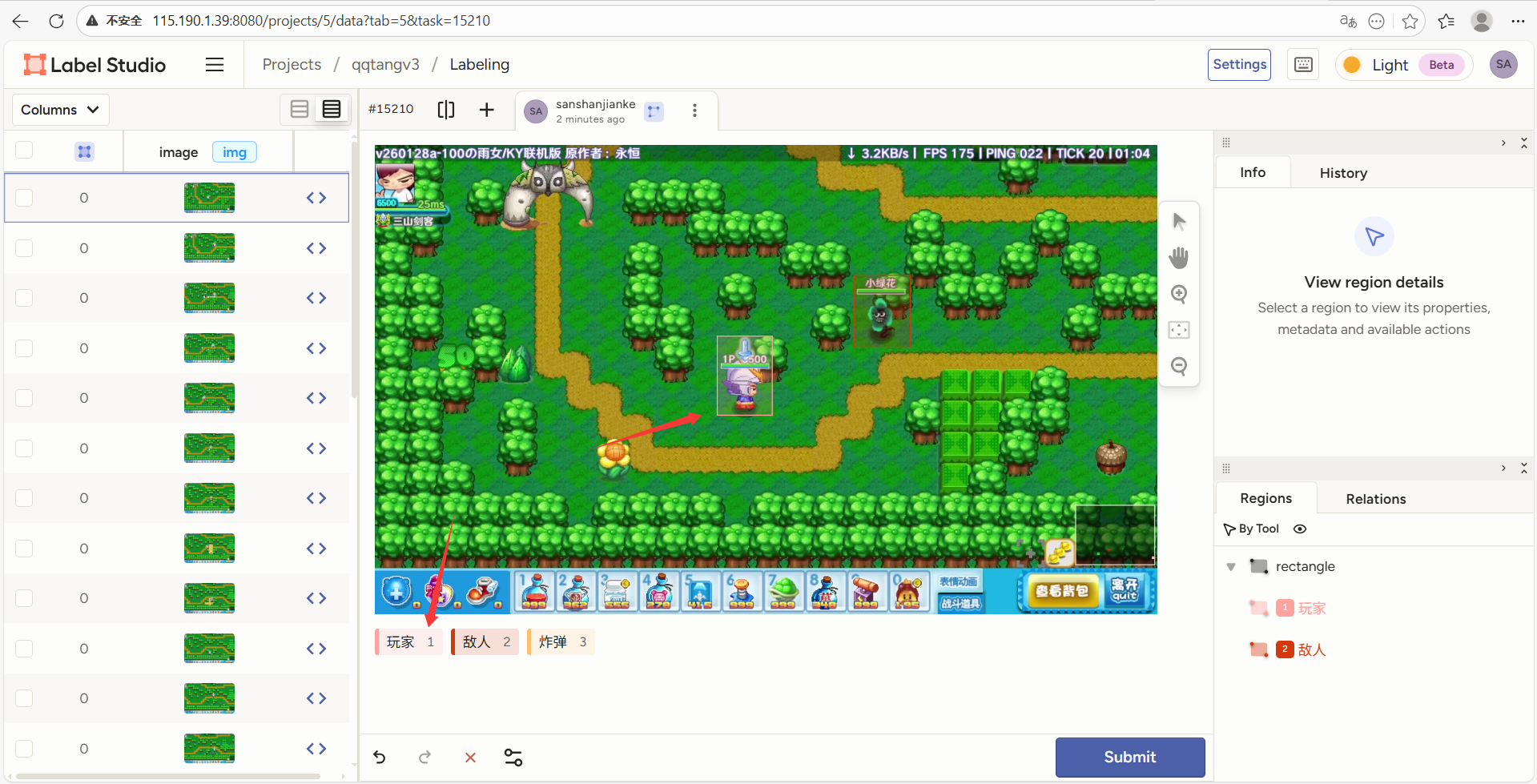1537x784 pixels.
Task: Check the first task row checkbox
Action: [x=24, y=198]
